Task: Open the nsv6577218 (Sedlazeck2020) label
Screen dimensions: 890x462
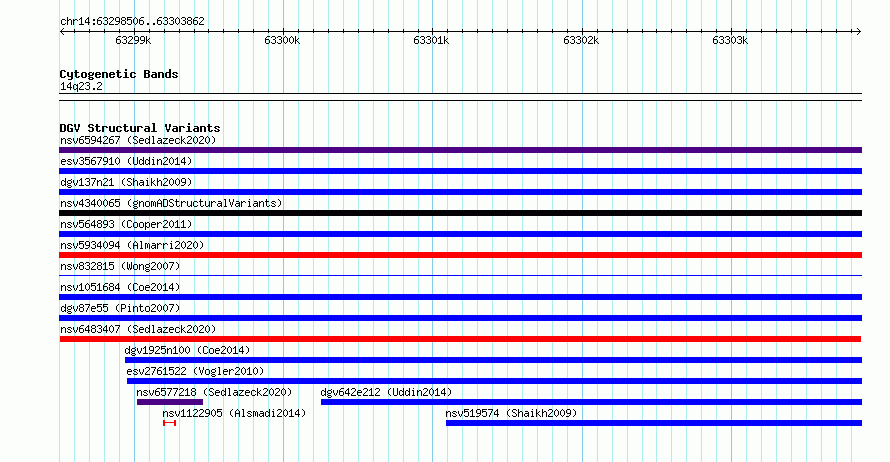Action: click(214, 392)
